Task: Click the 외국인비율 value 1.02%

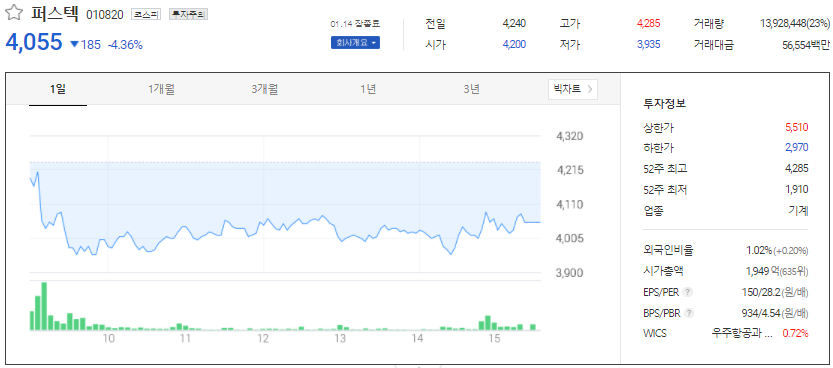Action: pos(759,251)
